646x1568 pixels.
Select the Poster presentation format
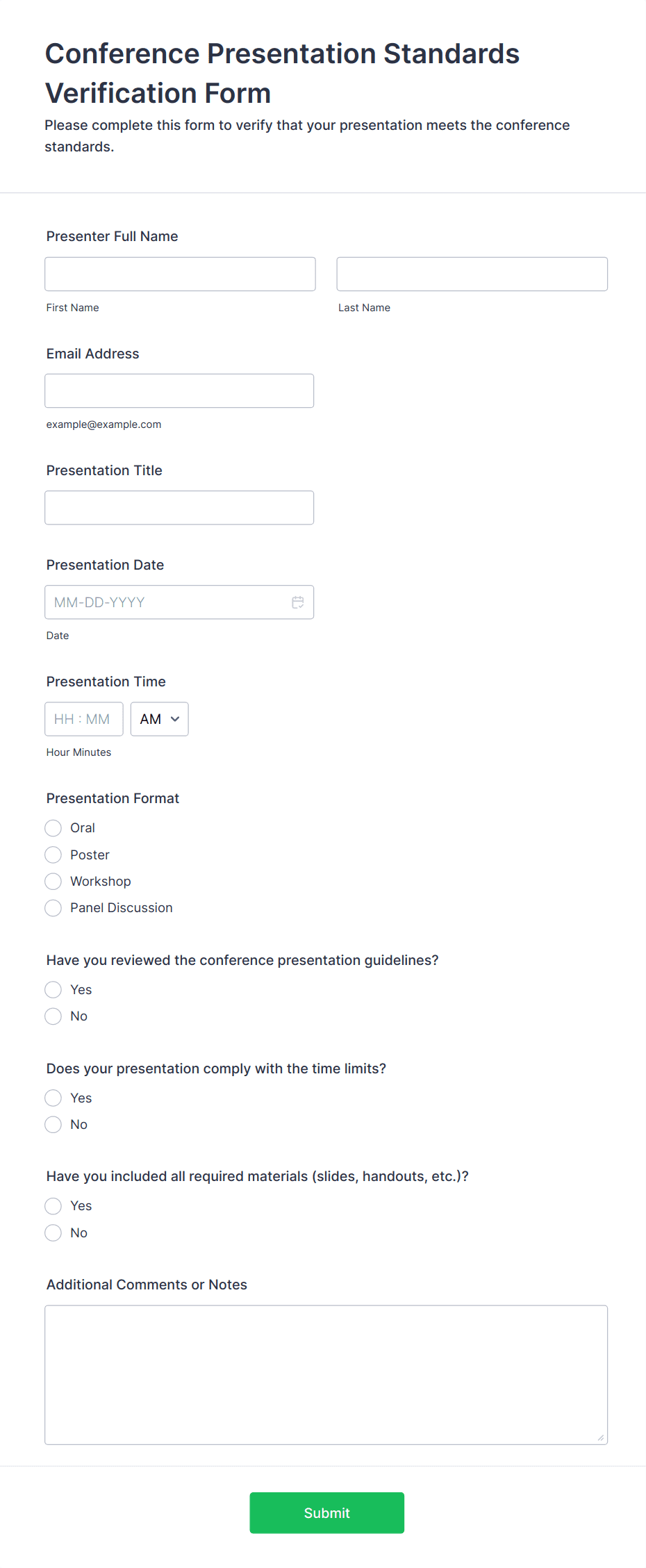(x=53, y=855)
